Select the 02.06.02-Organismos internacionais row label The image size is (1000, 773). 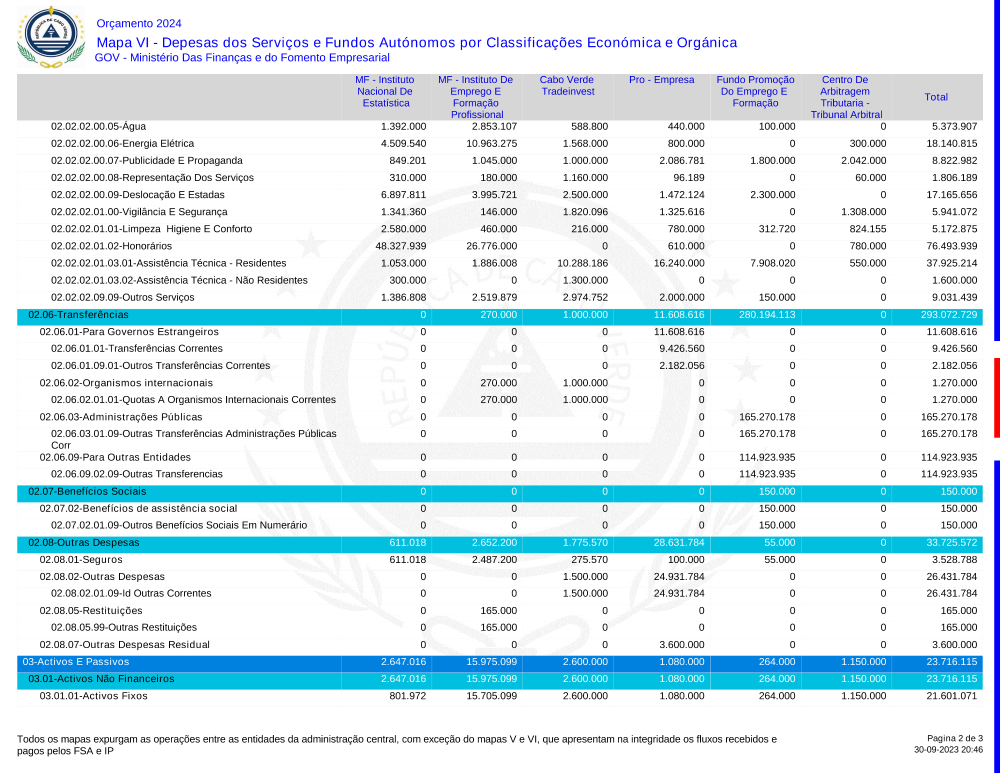click(126, 383)
